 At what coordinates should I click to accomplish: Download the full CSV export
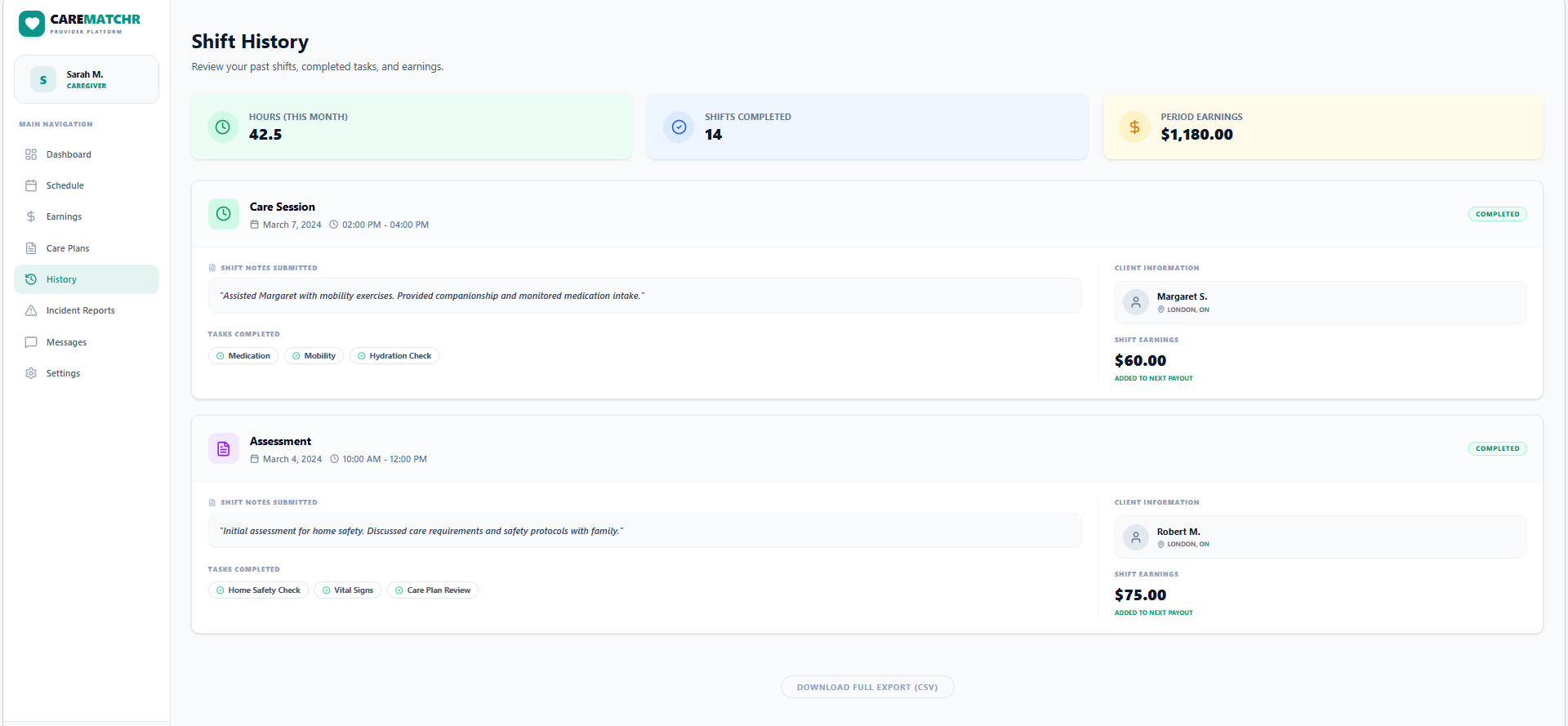coord(866,687)
